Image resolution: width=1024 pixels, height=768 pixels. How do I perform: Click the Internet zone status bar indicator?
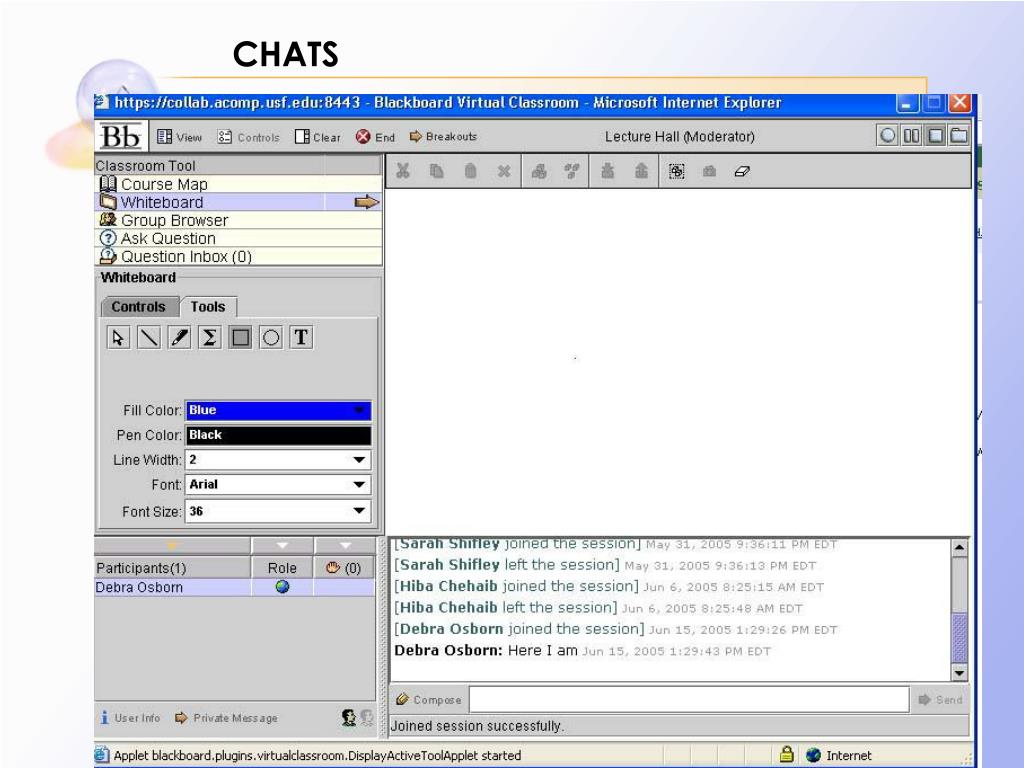coord(839,756)
